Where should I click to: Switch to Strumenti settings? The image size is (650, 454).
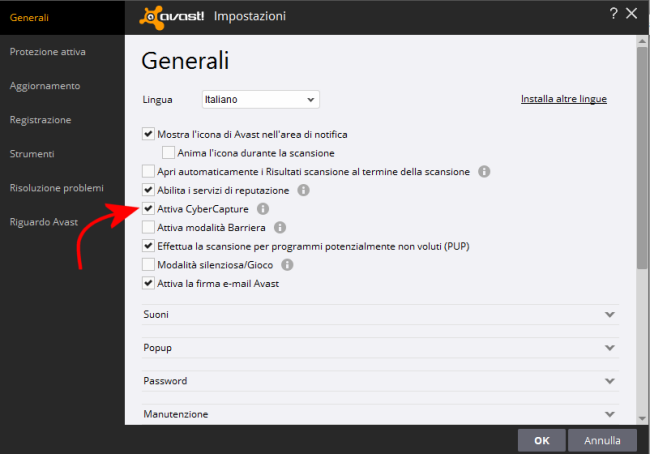(32, 154)
